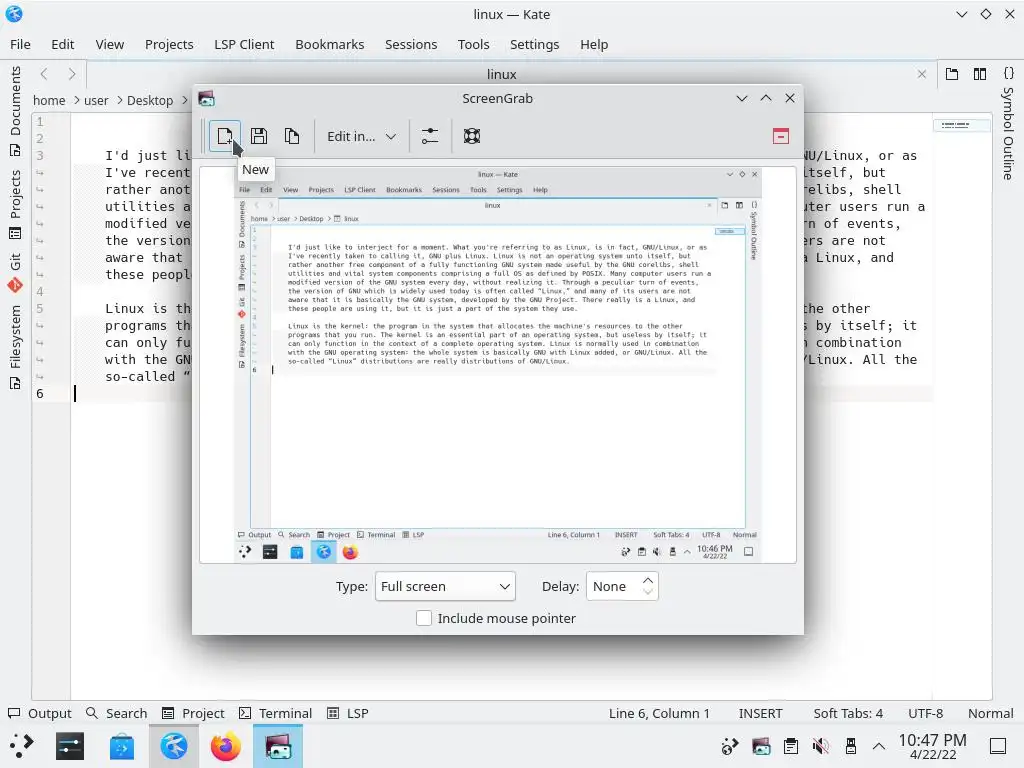The width and height of the screenshot is (1024, 768).
Task: Open ScreenGrab help lifebuoy icon
Action: click(x=472, y=136)
